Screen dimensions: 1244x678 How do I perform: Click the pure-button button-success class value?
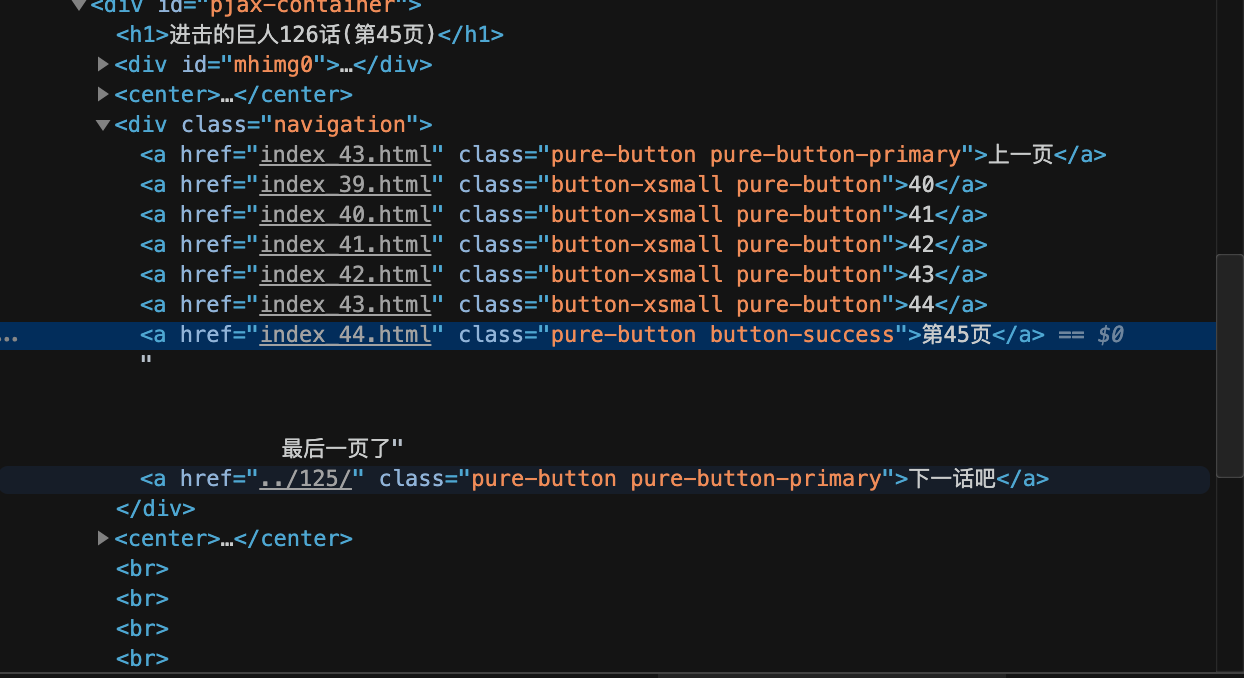pyautogui.click(x=723, y=335)
